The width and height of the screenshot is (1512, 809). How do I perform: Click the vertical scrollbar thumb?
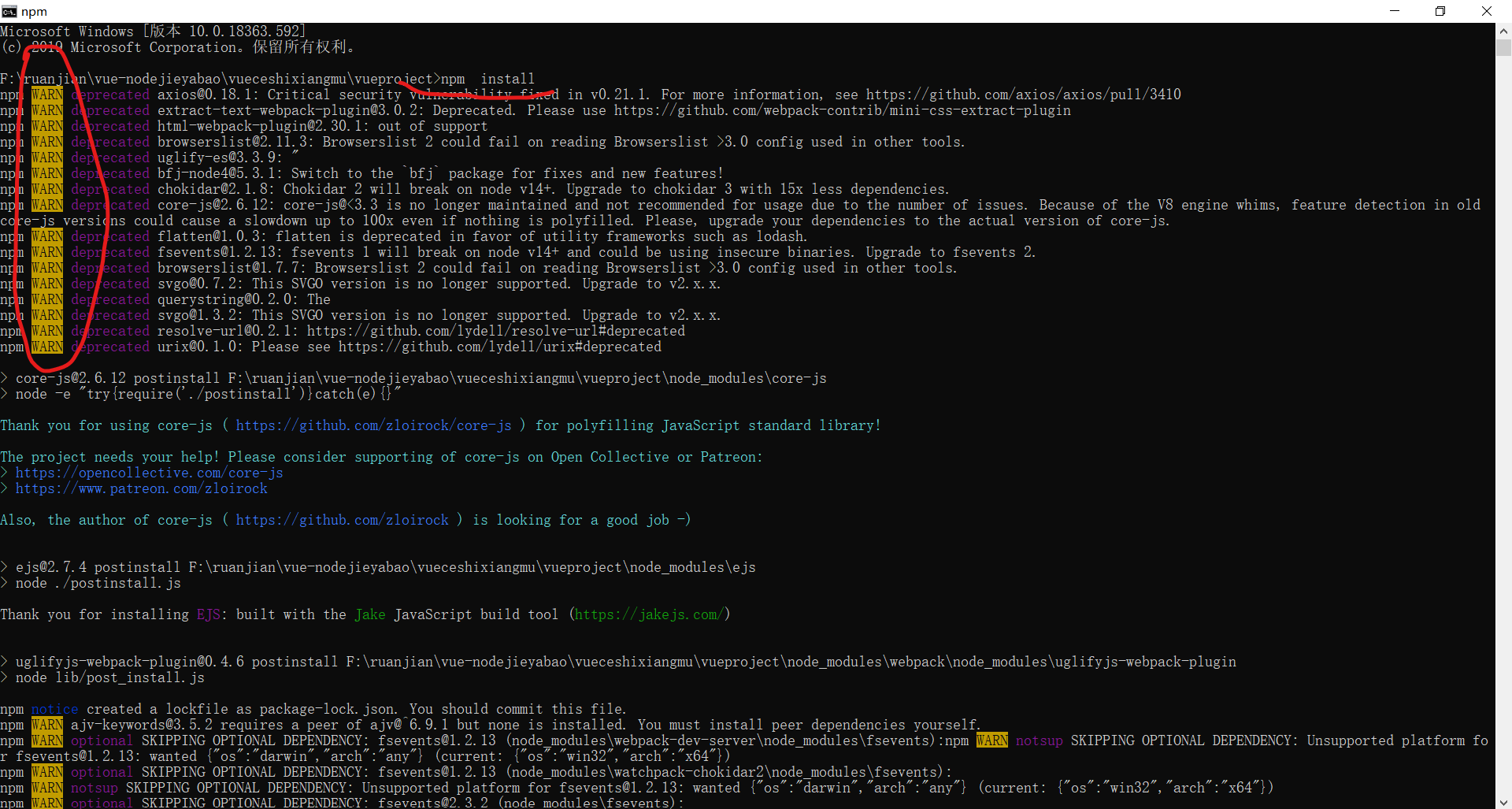click(x=1503, y=48)
